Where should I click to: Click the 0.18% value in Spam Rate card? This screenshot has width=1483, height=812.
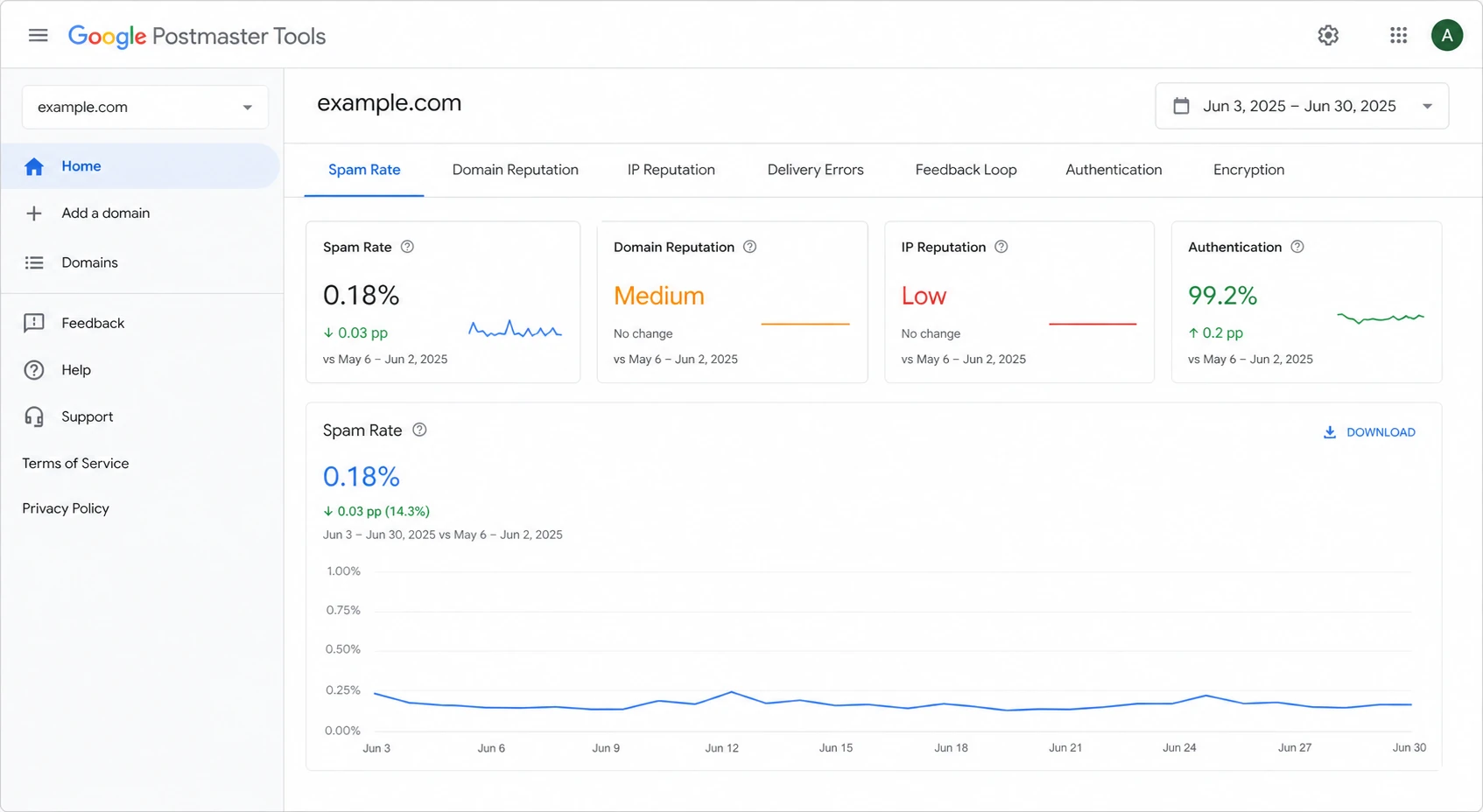pyautogui.click(x=362, y=296)
